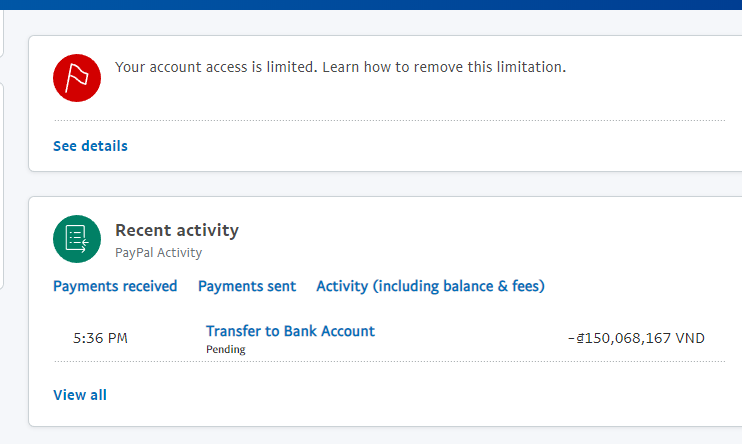The image size is (742, 444).
Task: Click the blue header bar
Action: point(371,4)
